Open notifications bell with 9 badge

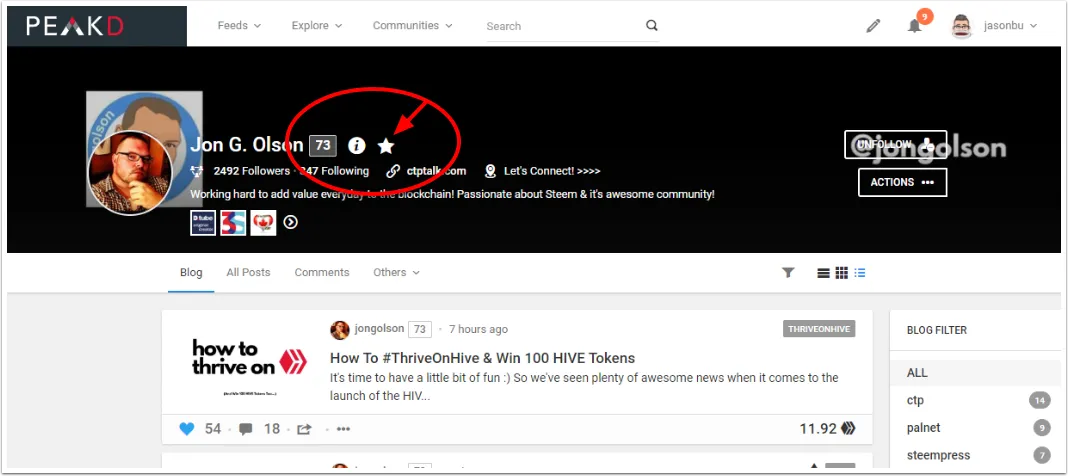click(915, 25)
